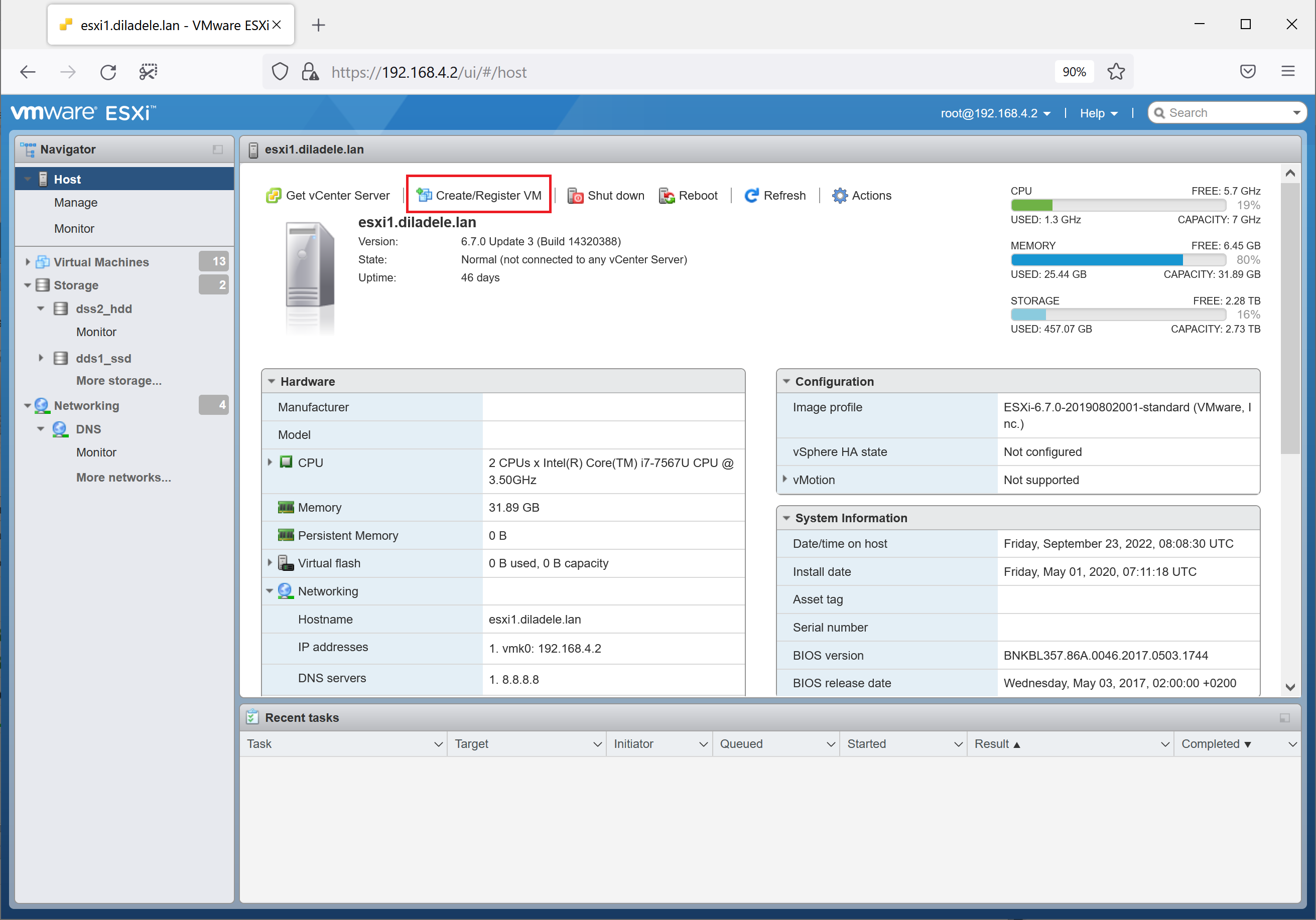Click the Reboot host icon
This screenshot has width=1316, height=920.
coord(667,195)
